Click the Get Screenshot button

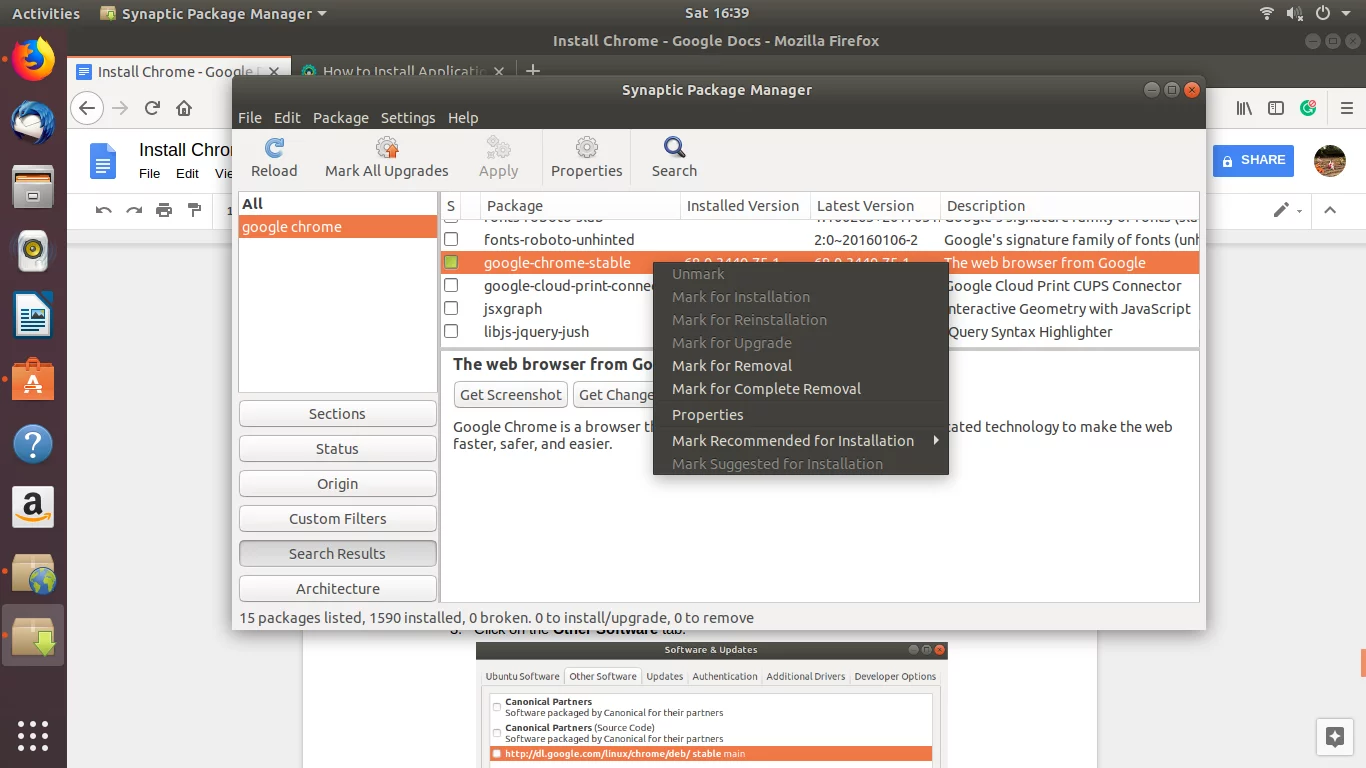pos(510,395)
